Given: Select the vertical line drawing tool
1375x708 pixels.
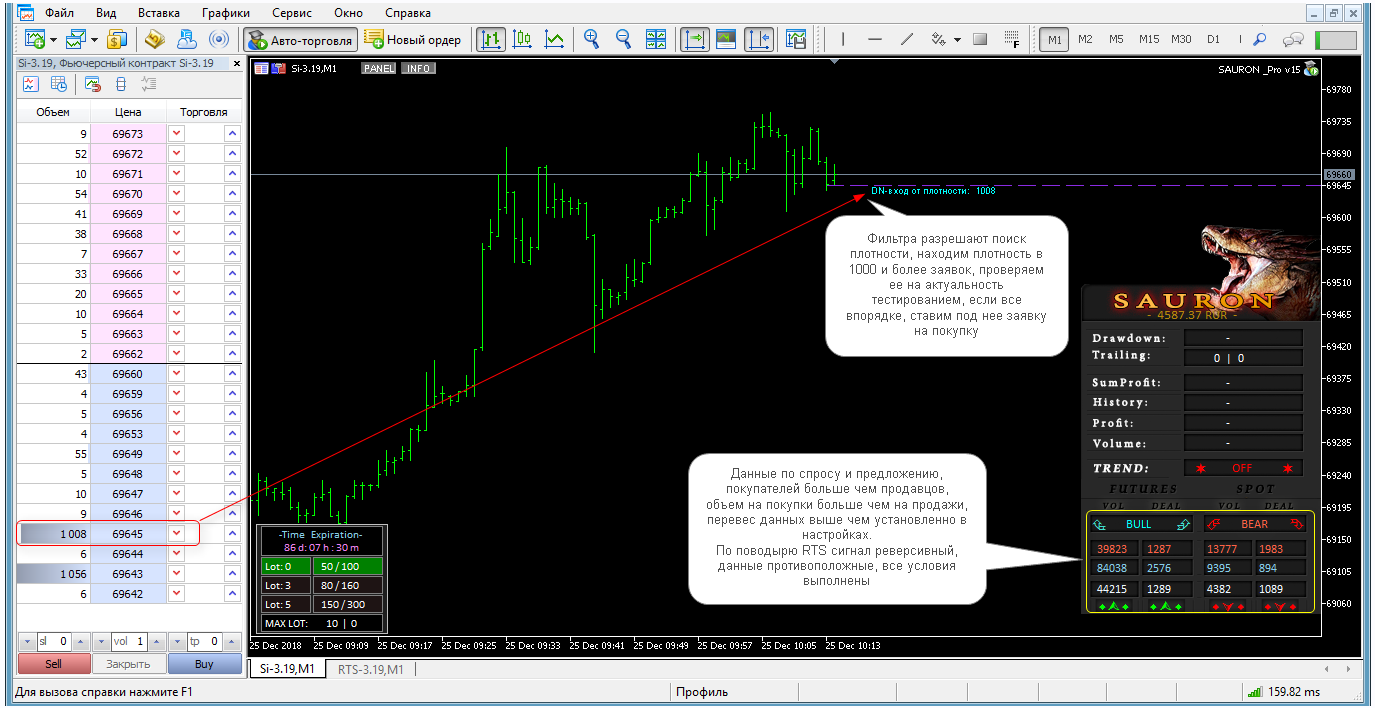Looking at the screenshot, I should pos(843,39).
